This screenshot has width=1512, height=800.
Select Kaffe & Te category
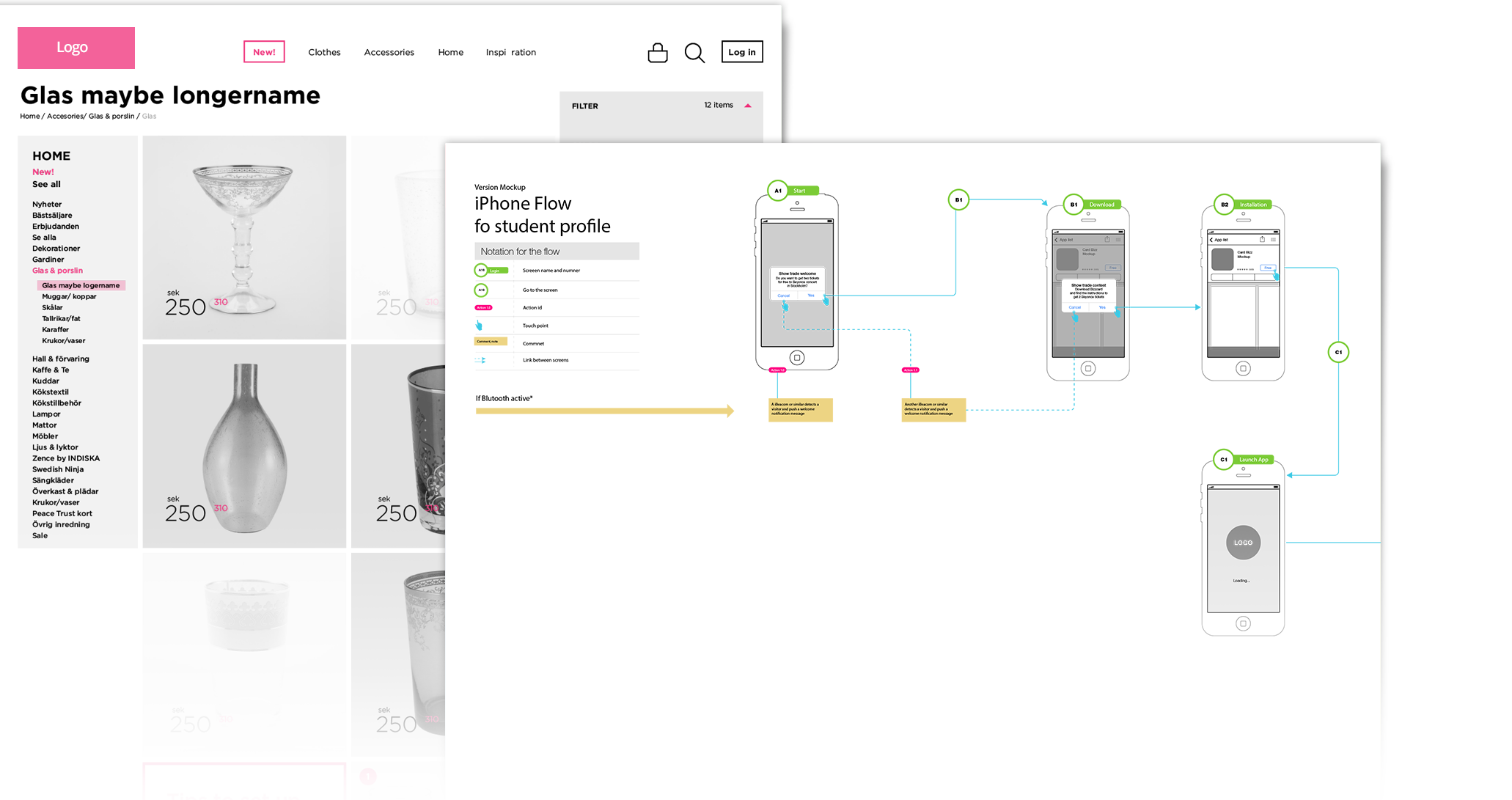pyautogui.click(x=51, y=370)
